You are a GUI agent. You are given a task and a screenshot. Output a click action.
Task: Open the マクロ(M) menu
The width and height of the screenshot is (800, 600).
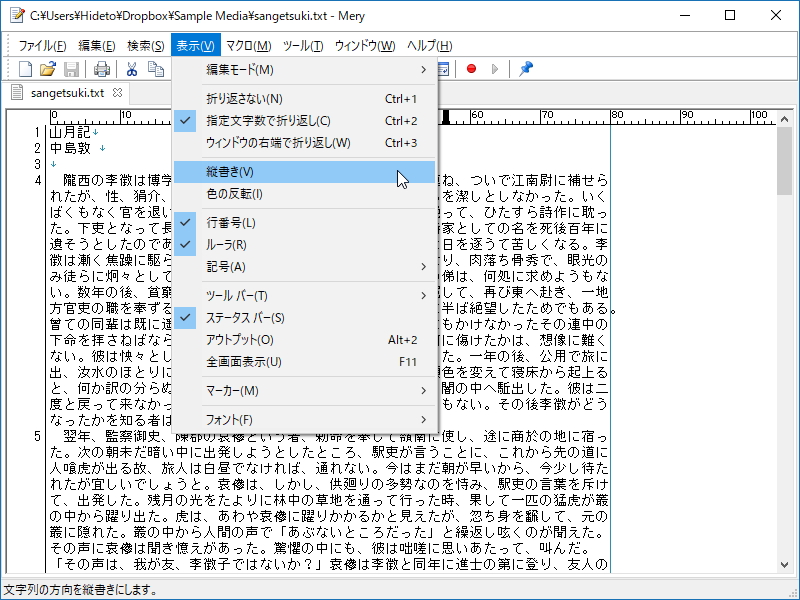point(248,45)
